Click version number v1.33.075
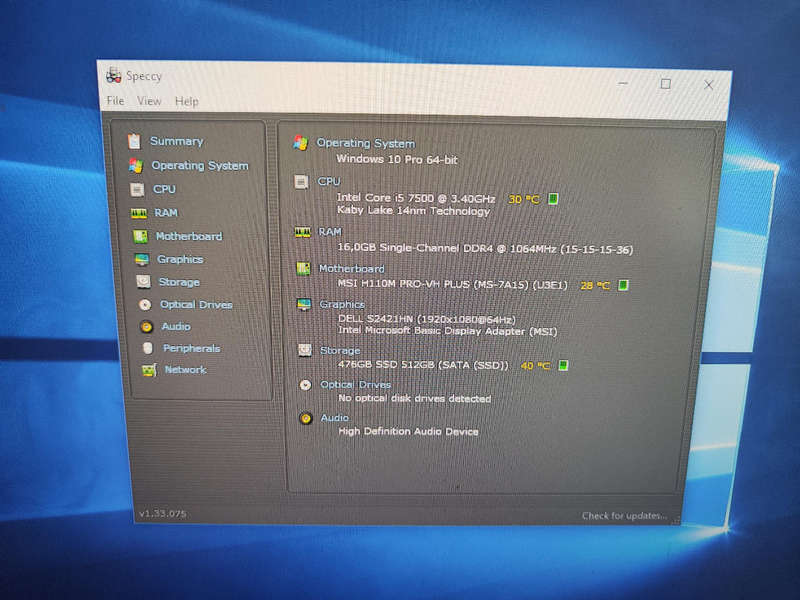The width and height of the screenshot is (800, 600). click(x=163, y=513)
